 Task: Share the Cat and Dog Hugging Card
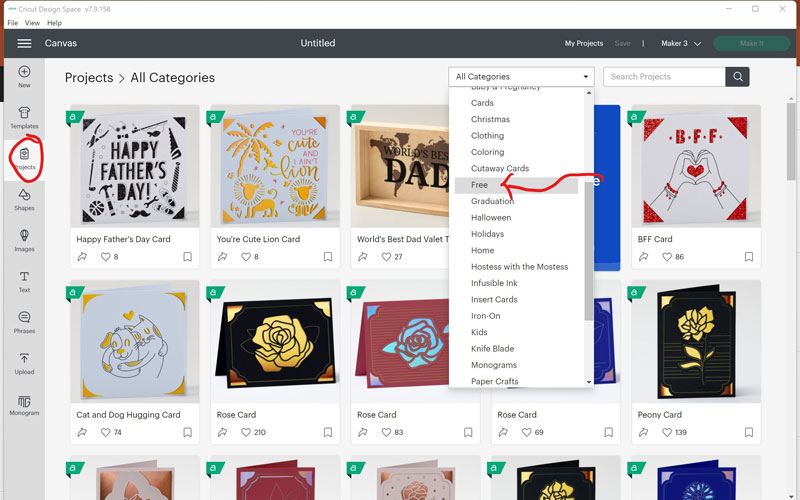click(82, 432)
